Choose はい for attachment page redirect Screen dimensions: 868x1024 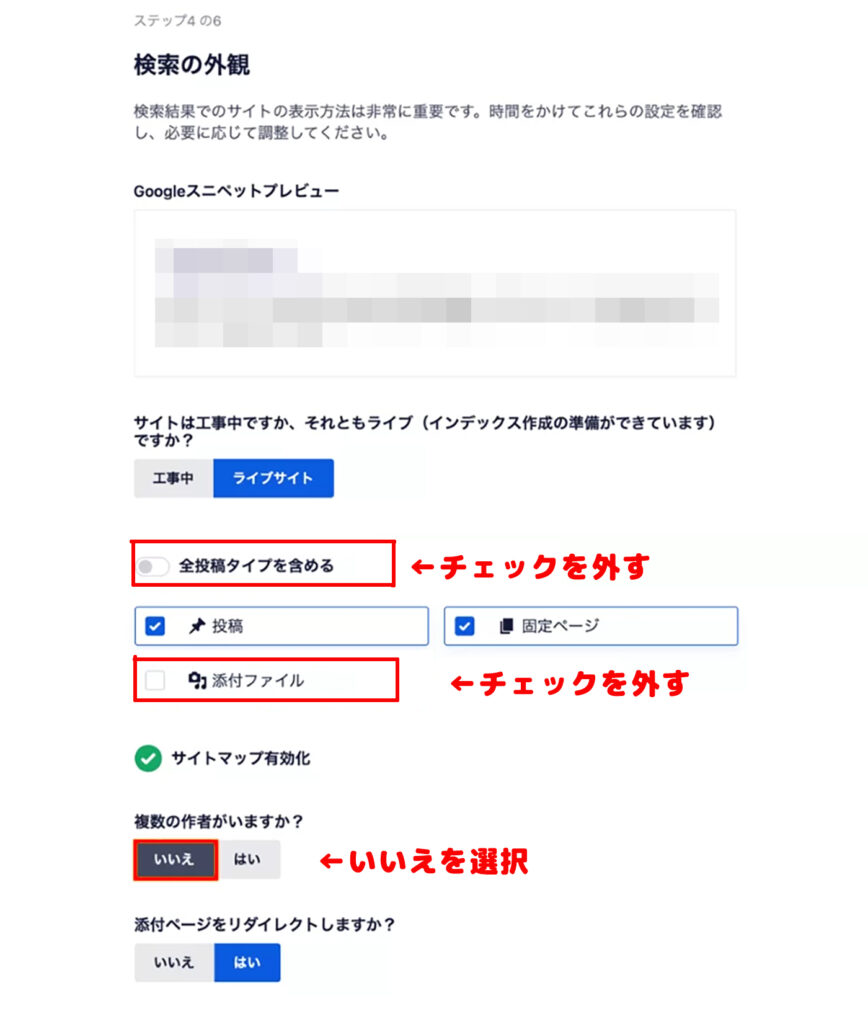247,963
